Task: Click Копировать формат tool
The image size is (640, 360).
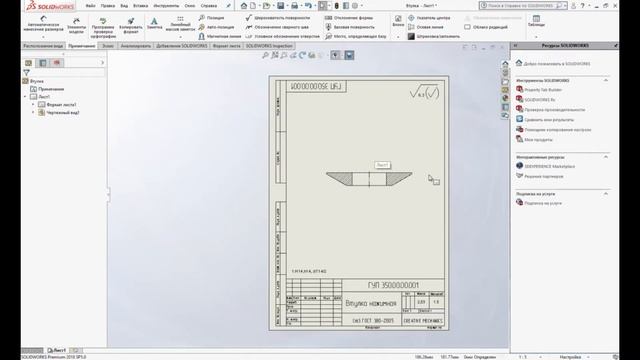Action: click(131, 25)
